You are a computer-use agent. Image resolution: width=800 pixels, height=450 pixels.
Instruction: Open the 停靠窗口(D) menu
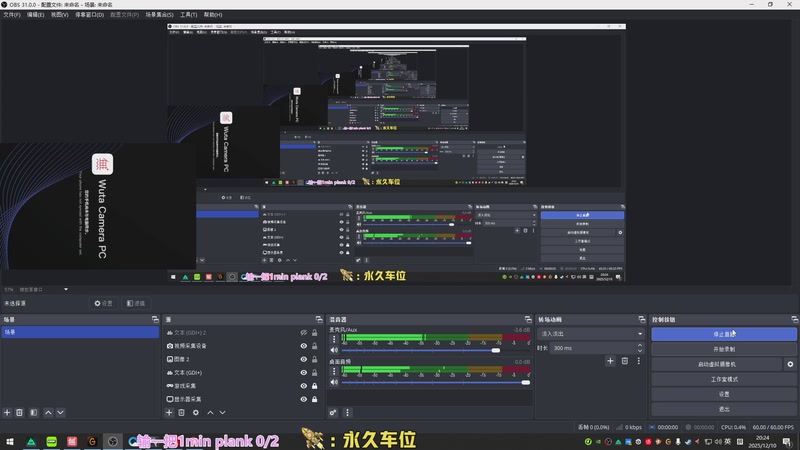point(89,15)
